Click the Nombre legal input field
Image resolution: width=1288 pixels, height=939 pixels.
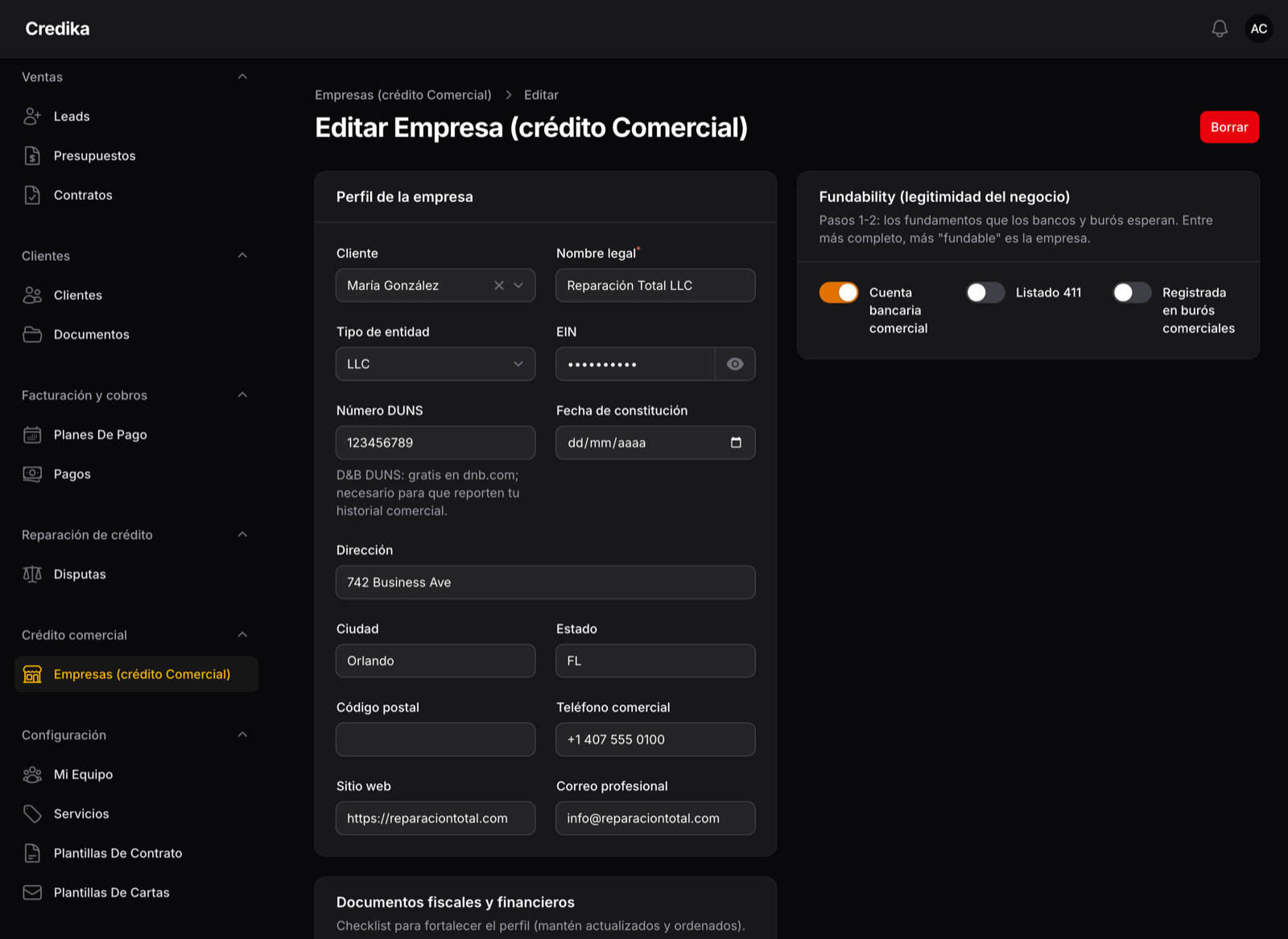pyautogui.click(x=655, y=286)
